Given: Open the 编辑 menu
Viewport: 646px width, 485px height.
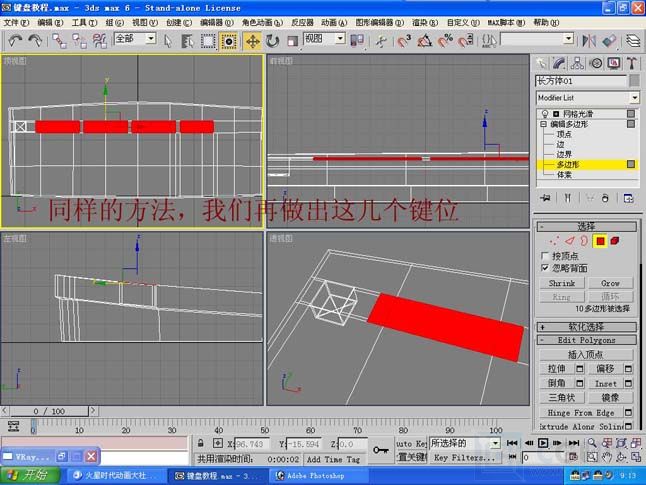Looking at the screenshot, I should pos(50,23).
